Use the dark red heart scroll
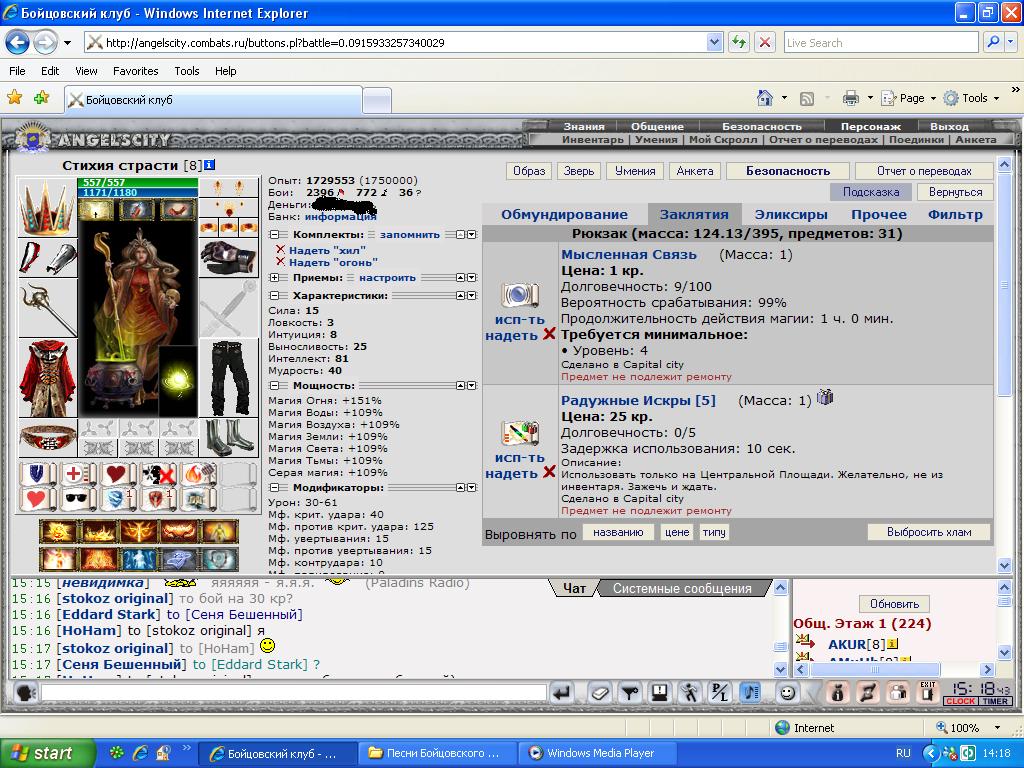Screen dimensions: 1024x768 tap(118, 474)
